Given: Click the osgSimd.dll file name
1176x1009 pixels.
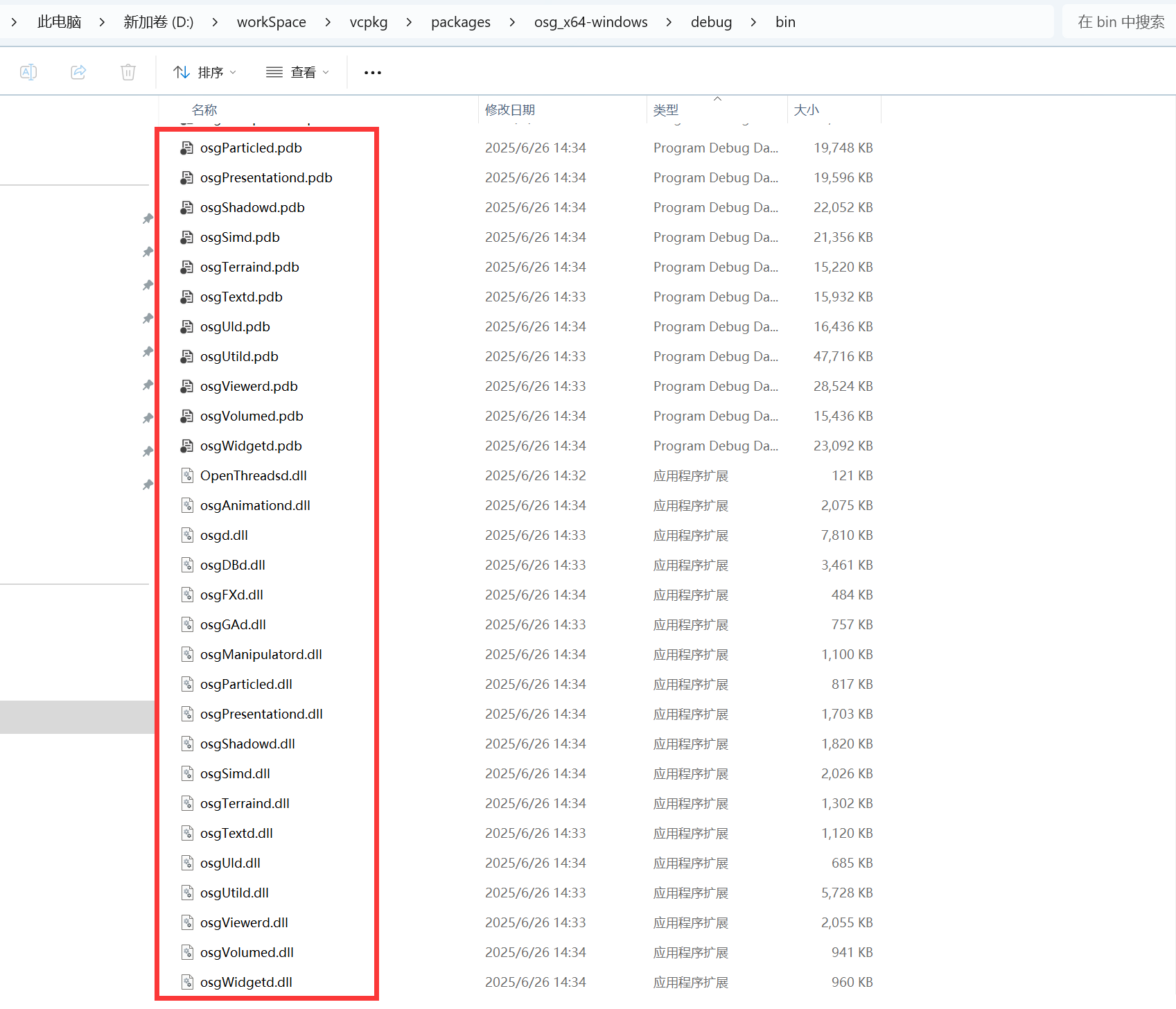Looking at the screenshot, I should [x=235, y=773].
